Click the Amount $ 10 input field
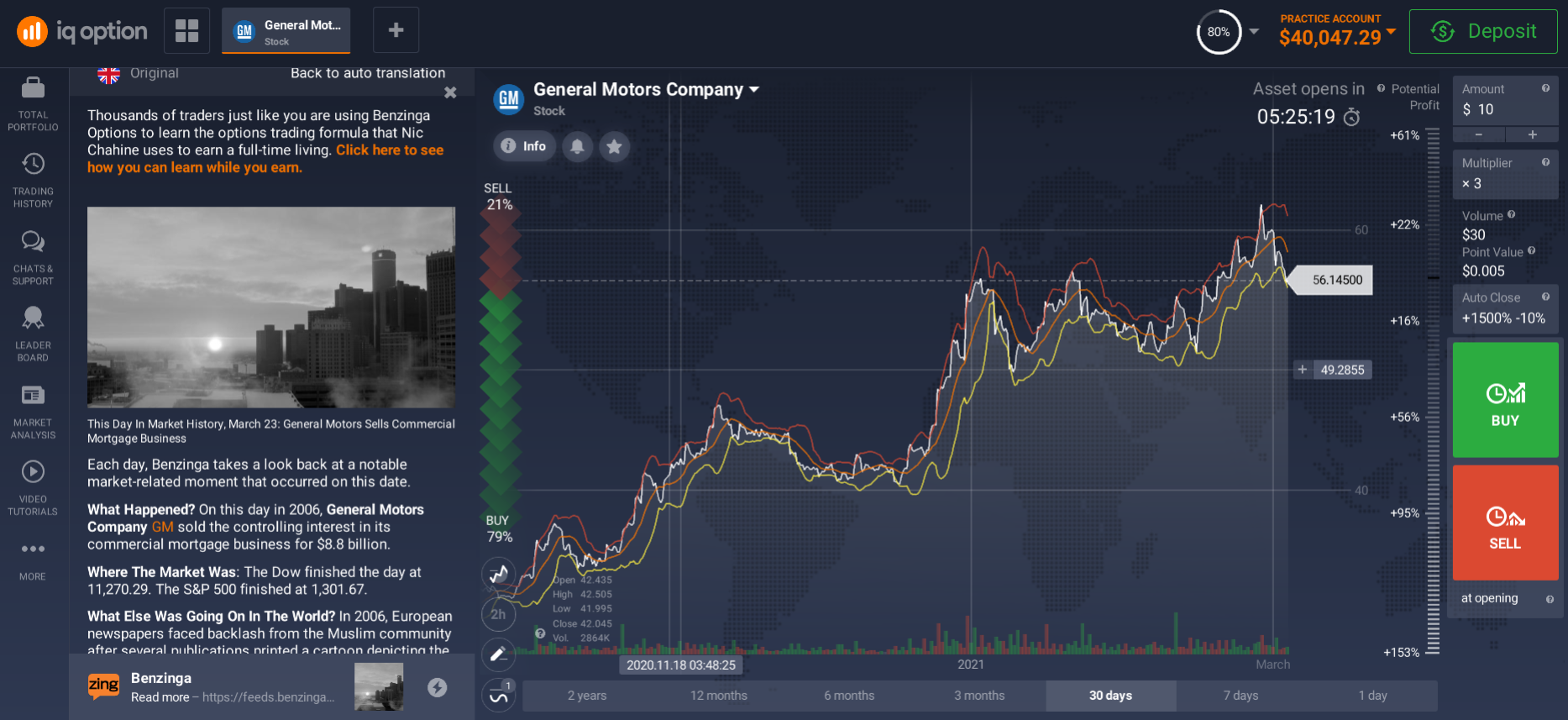 tap(1505, 101)
